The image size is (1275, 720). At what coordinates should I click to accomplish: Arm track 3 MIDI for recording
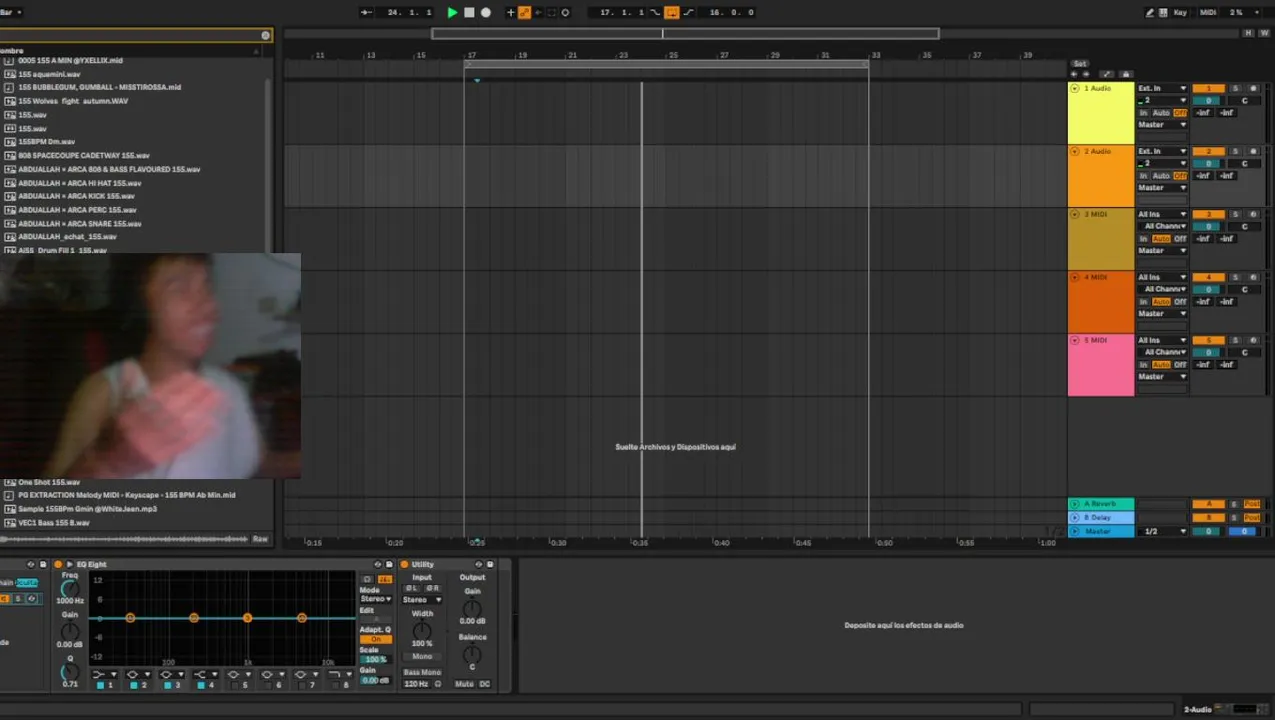point(1253,214)
